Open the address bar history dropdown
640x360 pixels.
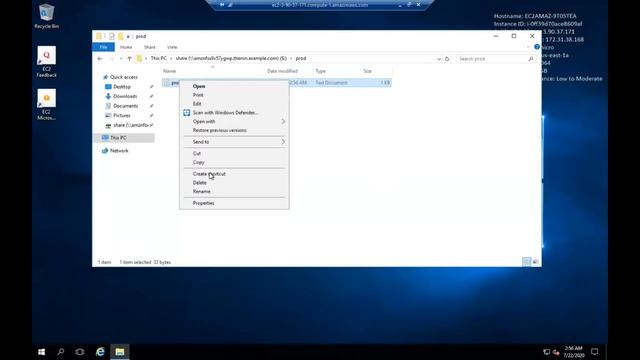pyautogui.click(x=438, y=59)
